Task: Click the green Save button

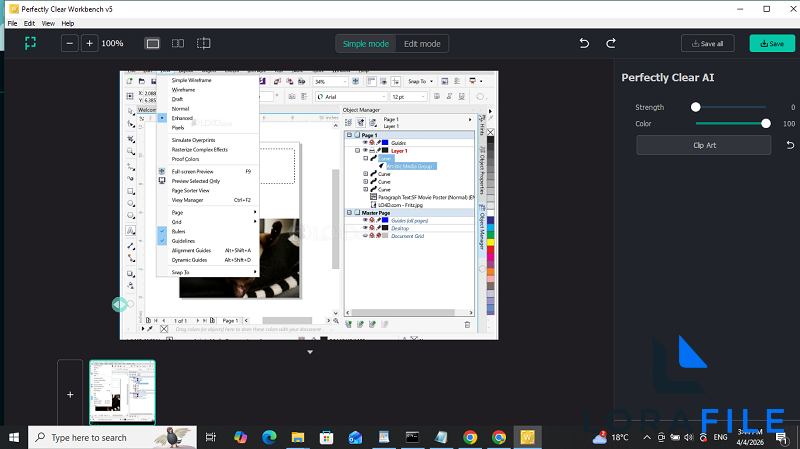Action: tap(772, 43)
